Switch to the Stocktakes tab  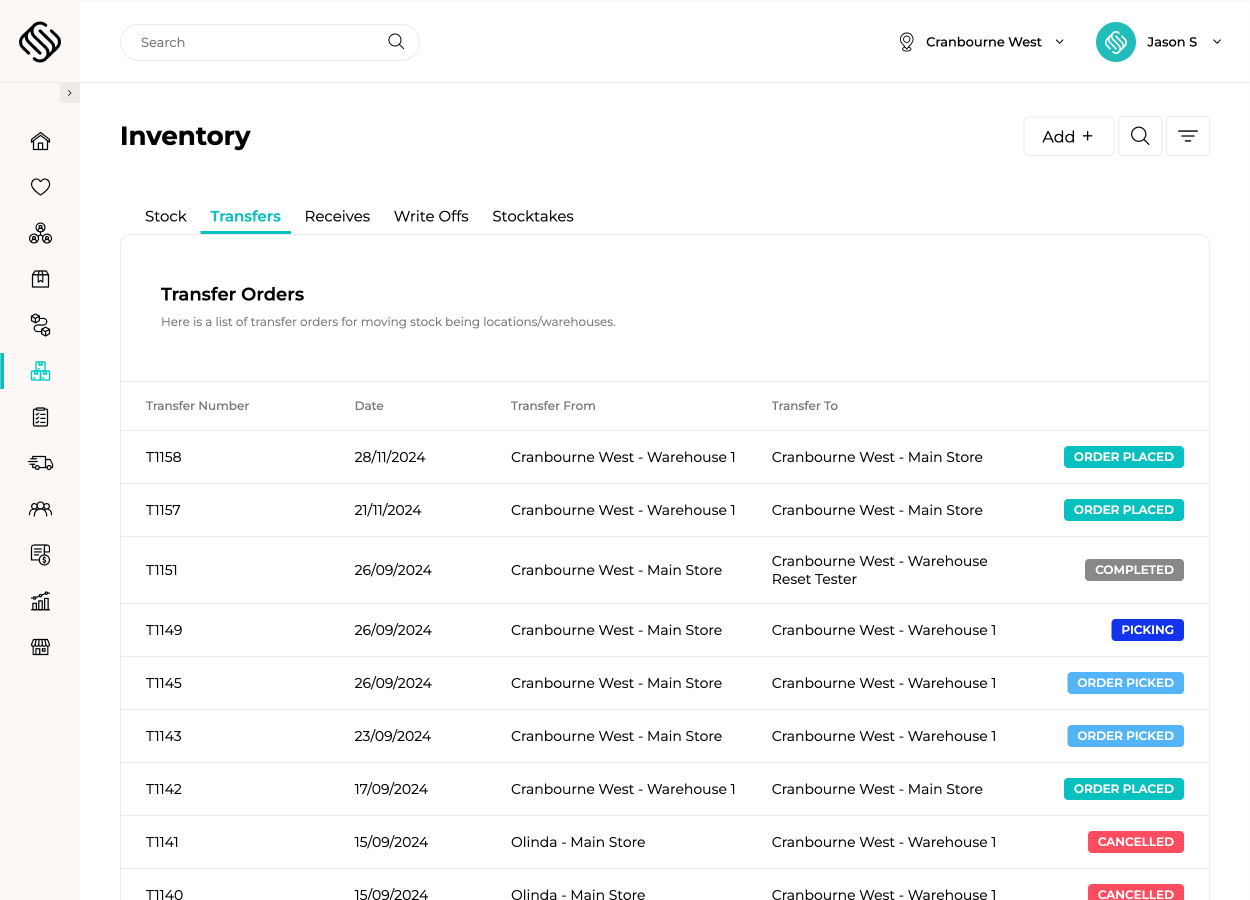tap(532, 216)
